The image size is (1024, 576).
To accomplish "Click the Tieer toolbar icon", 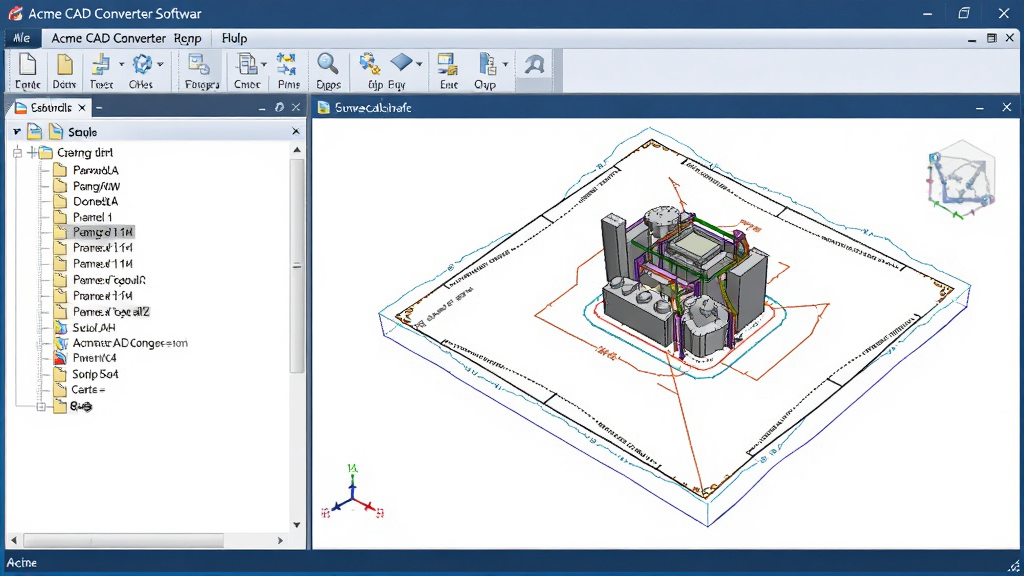I will click(x=101, y=65).
